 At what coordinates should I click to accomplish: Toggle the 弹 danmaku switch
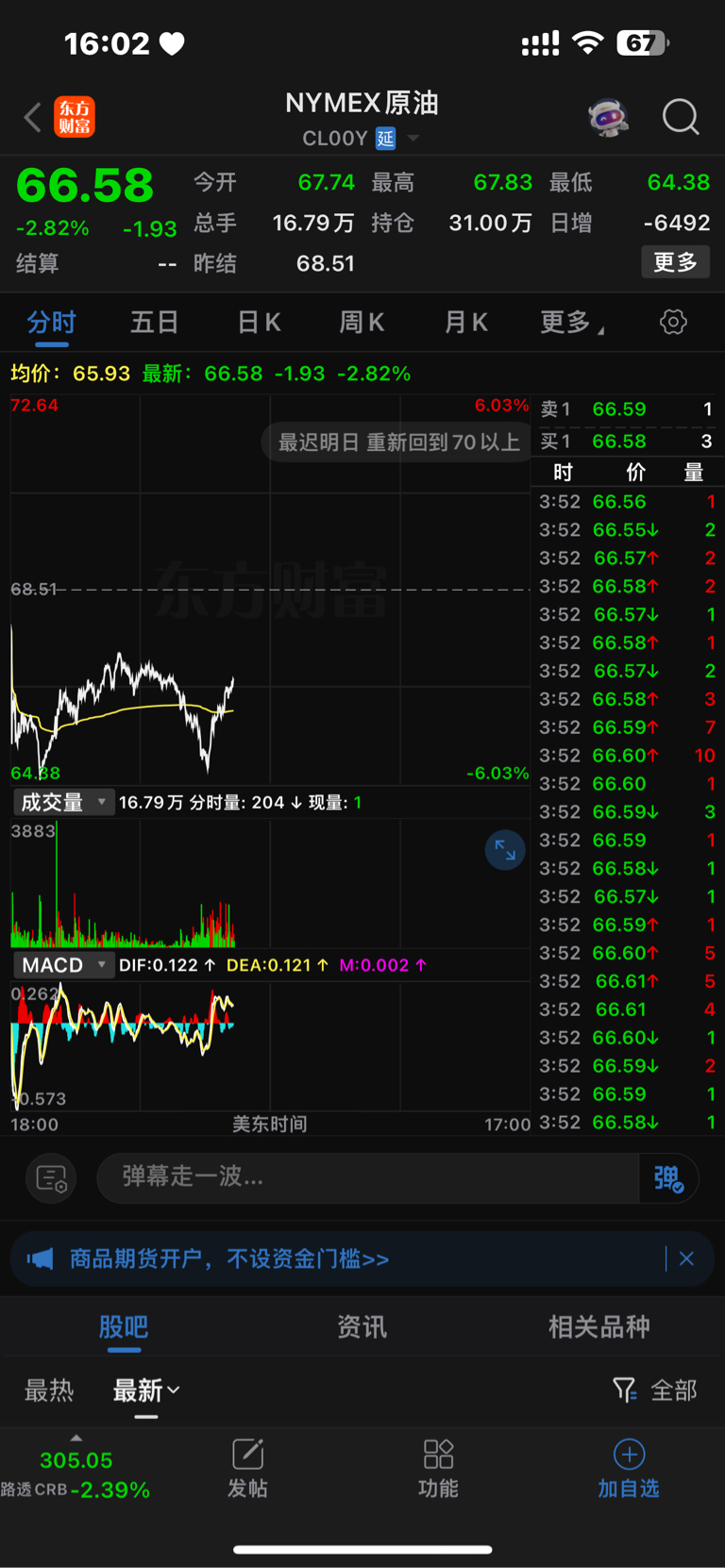(x=668, y=1178)
